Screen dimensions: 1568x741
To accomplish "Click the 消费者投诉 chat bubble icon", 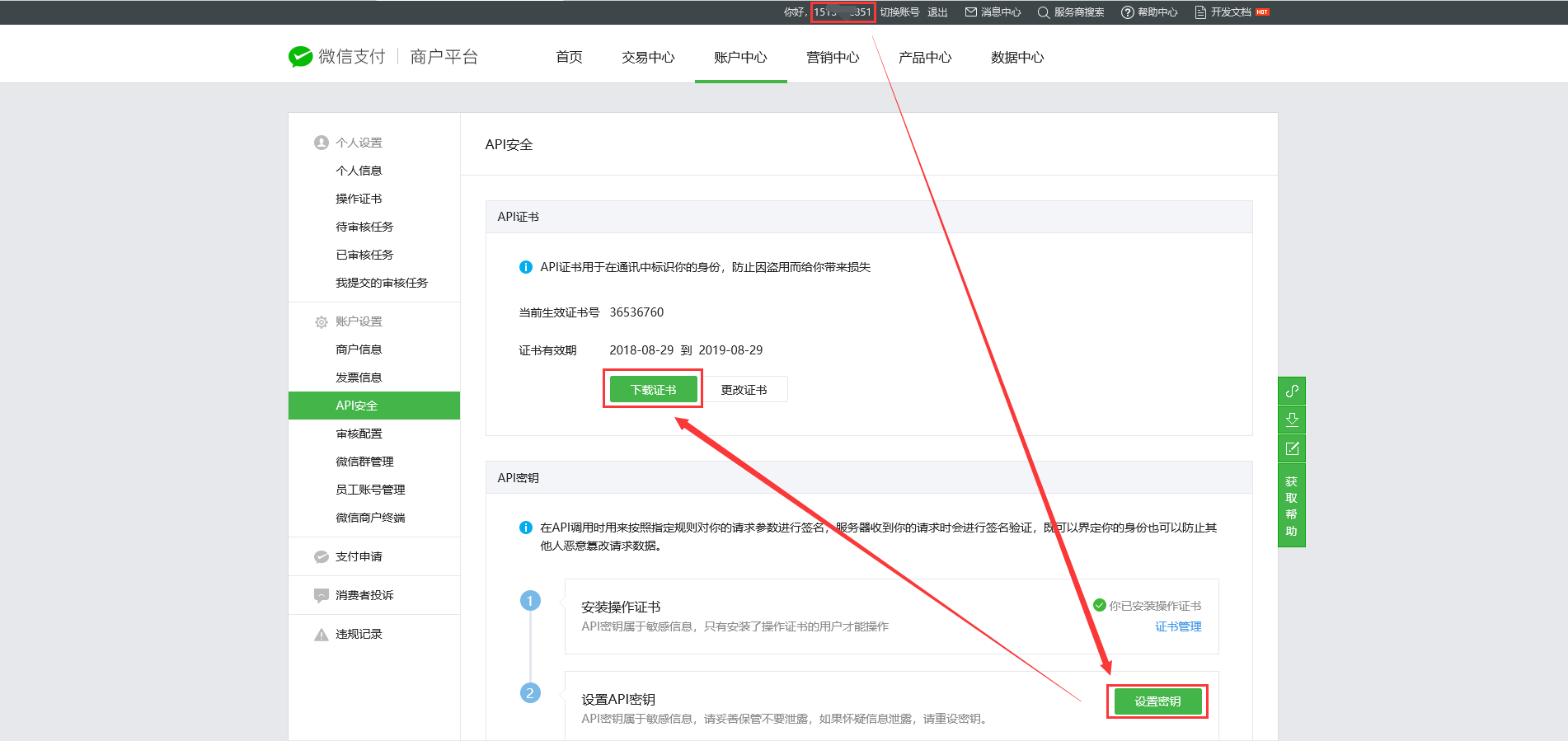I will (x=322, y=595).
